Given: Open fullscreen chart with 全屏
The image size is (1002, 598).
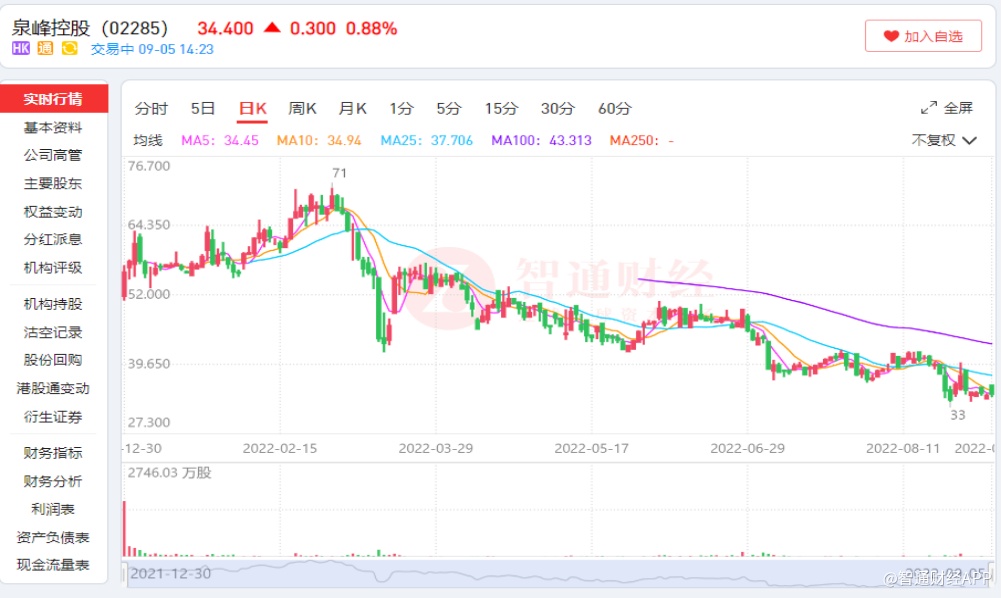Looking at the screenshot, I should 947,108.
